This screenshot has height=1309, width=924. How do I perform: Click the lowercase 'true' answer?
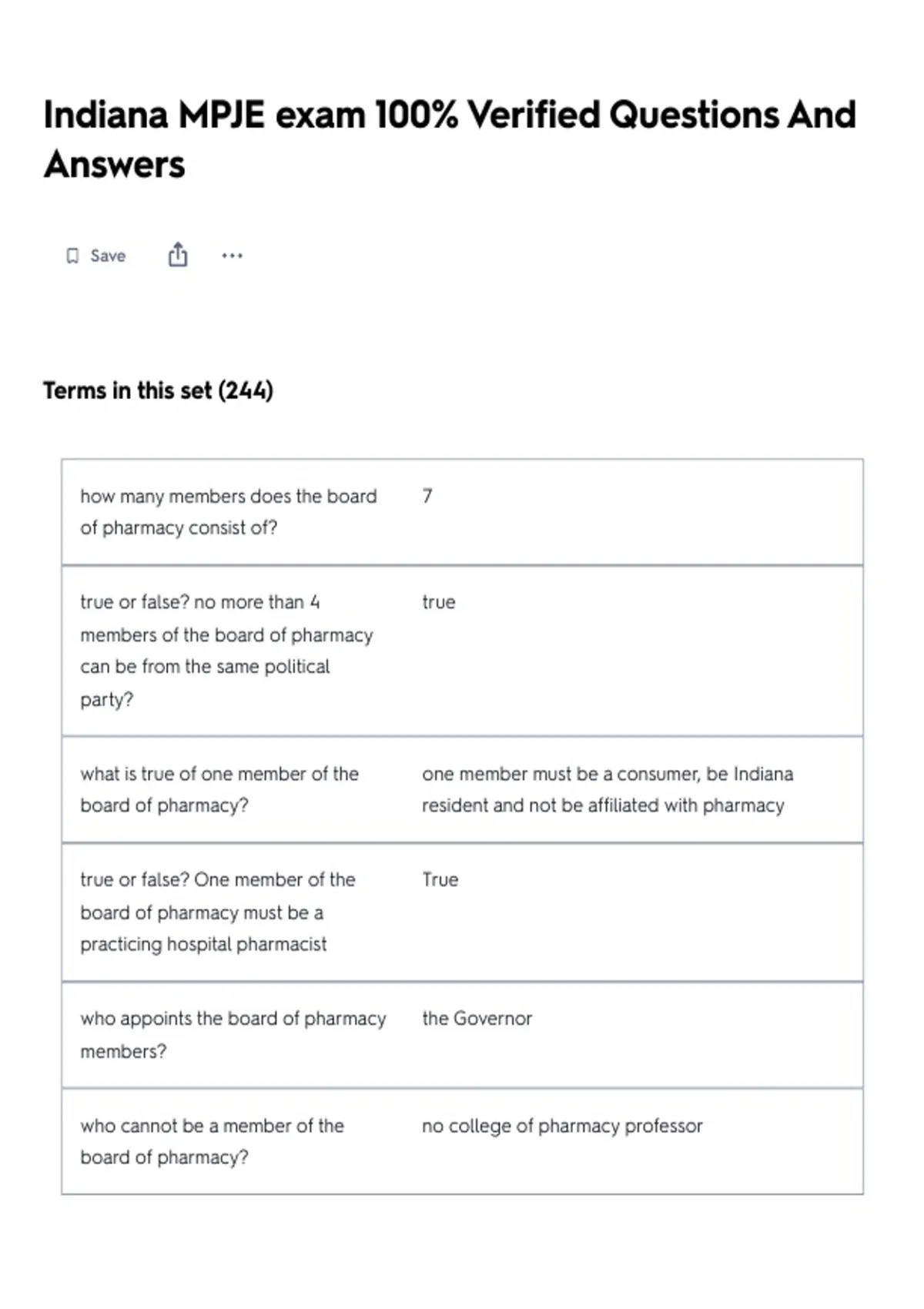point(438,602)
